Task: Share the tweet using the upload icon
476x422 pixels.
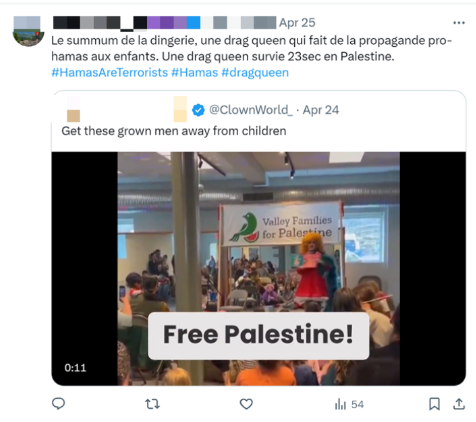Action: tap(459, 404)
